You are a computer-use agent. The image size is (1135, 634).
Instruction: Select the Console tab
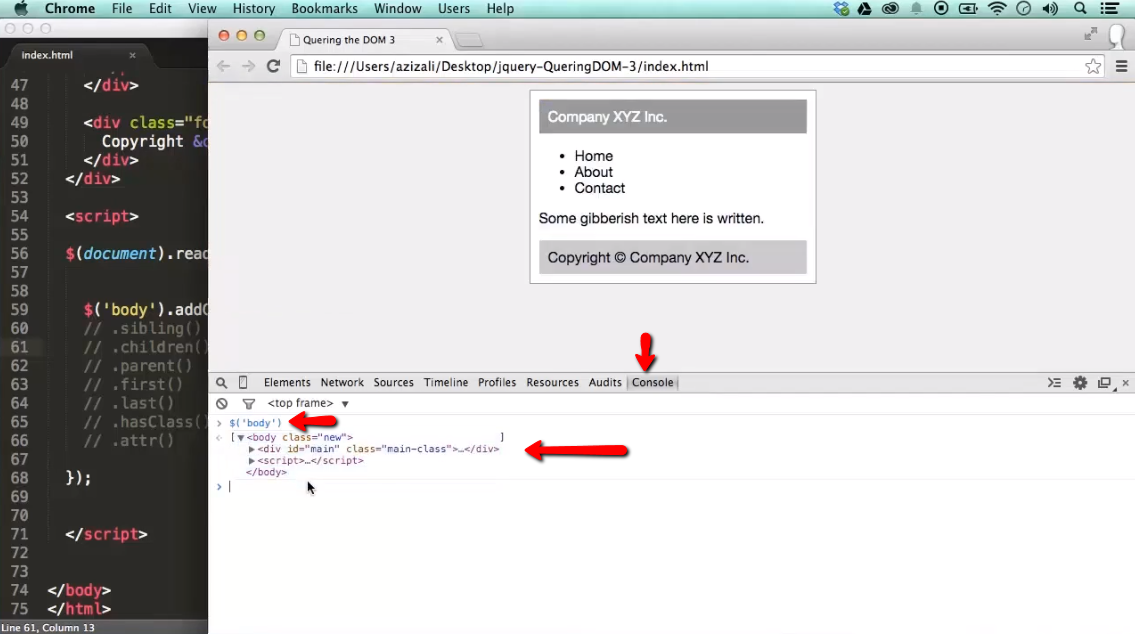[x=652, y=382]
